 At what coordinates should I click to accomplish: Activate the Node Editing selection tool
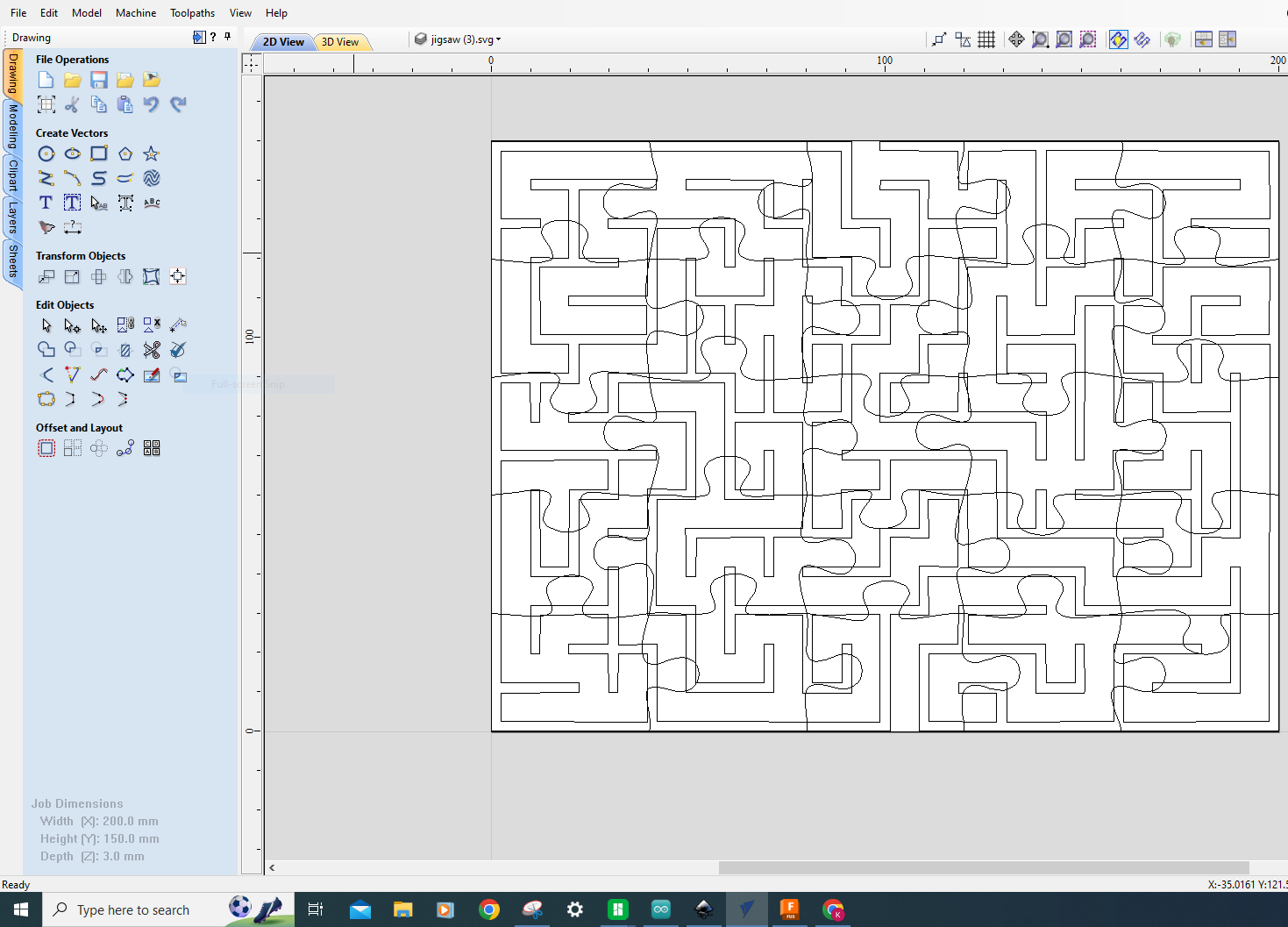(x=72, y=324)
